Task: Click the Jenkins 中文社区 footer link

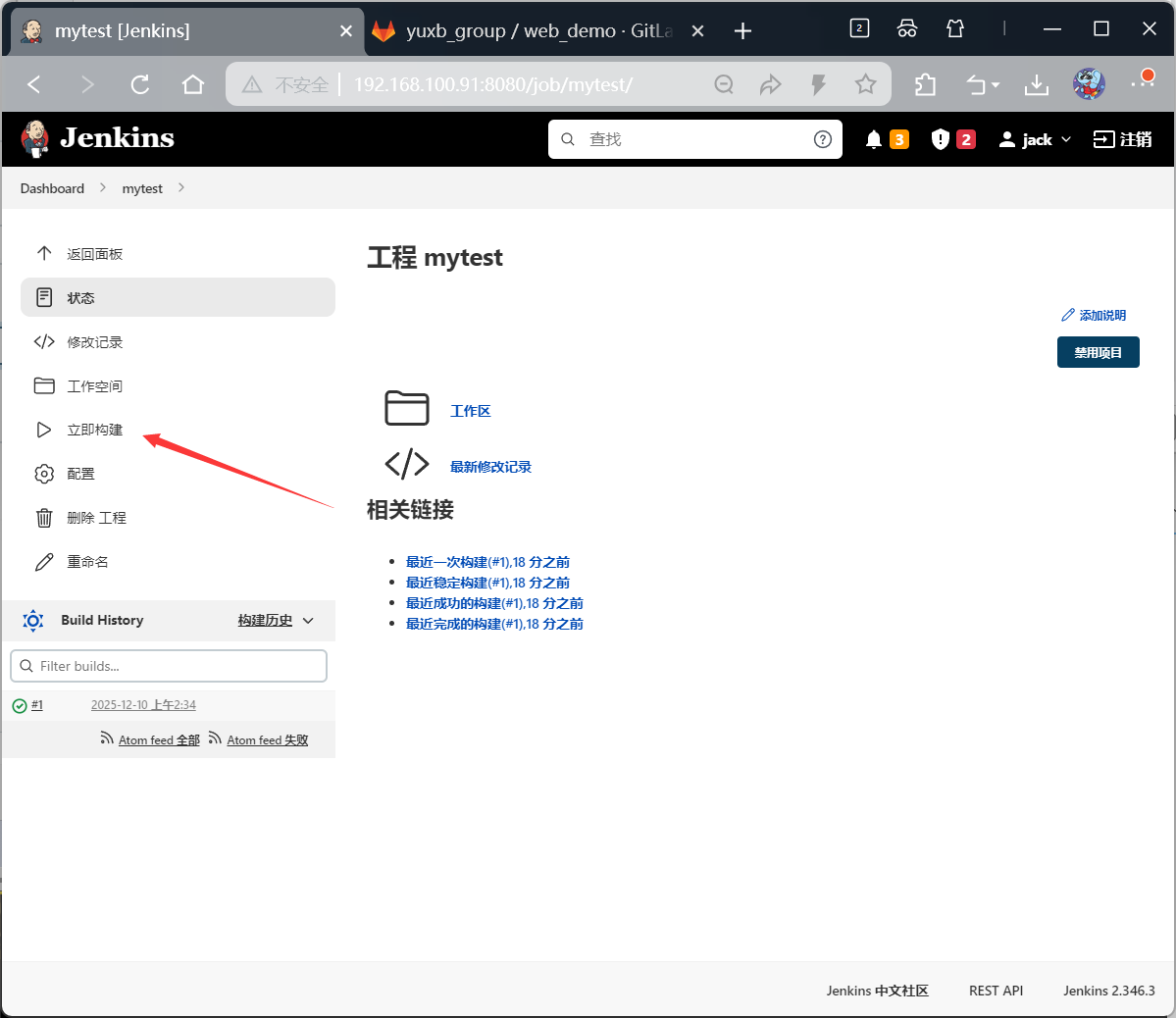Action: (877, 991)
